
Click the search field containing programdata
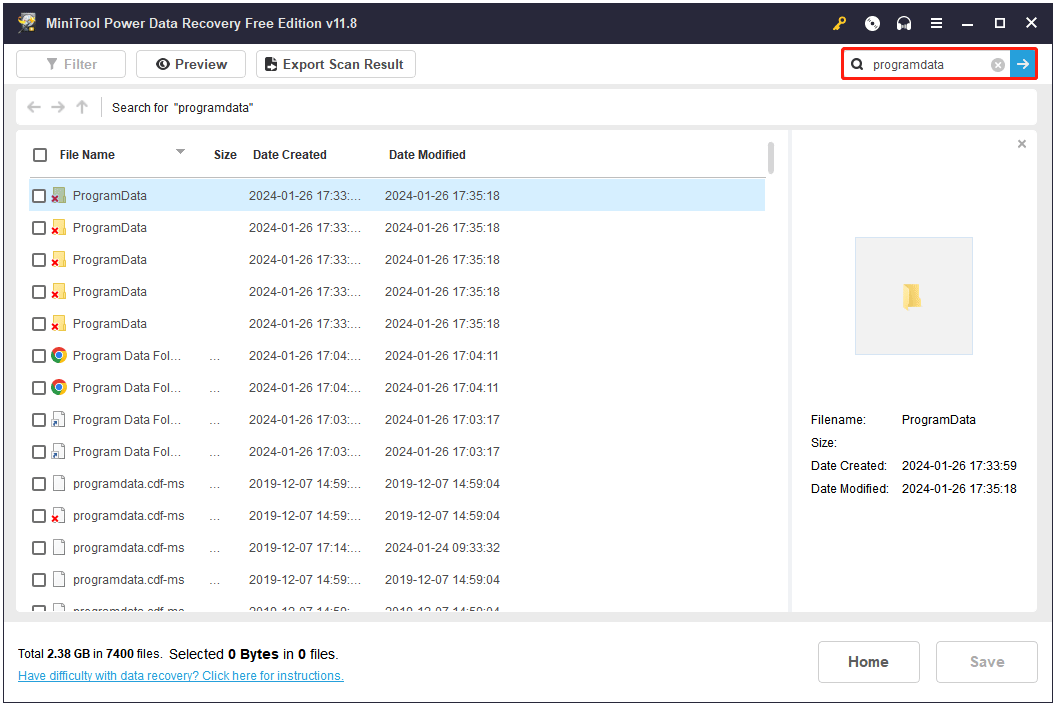(x=929, y=65)
